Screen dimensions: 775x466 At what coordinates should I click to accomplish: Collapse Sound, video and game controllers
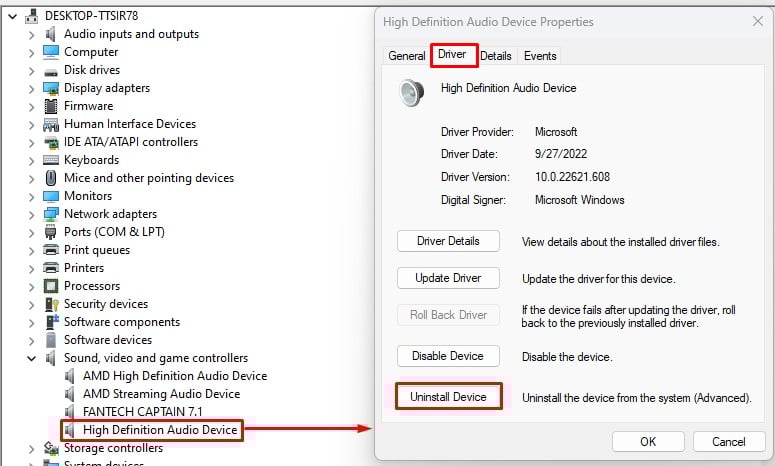pos(32,358)
